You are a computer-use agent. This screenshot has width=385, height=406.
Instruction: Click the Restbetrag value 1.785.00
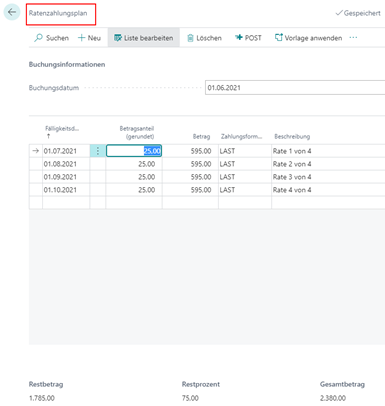coord(42,398)
